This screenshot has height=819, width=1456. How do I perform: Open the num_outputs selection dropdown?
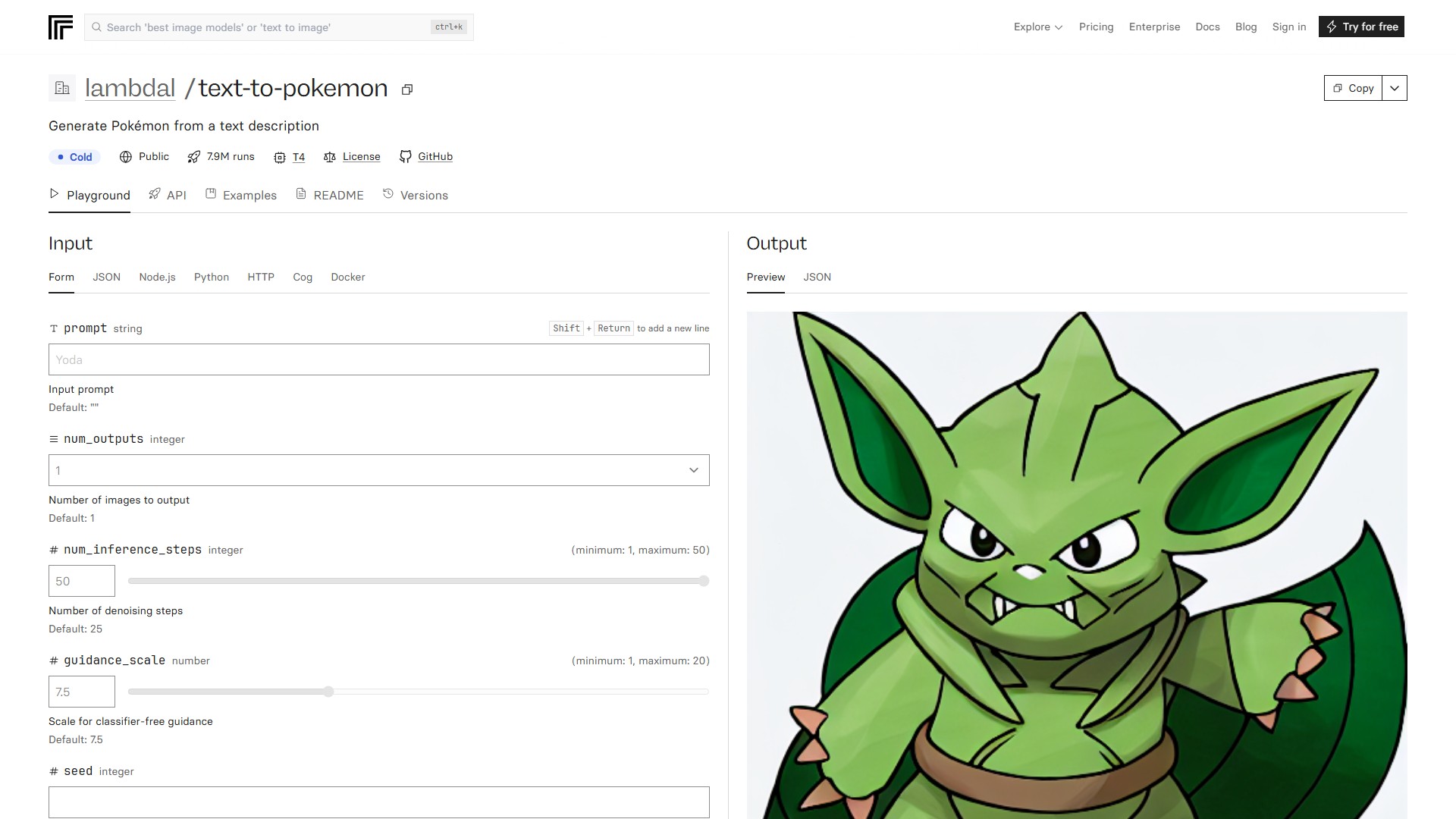pyautogui.click(x=378, y=470)
